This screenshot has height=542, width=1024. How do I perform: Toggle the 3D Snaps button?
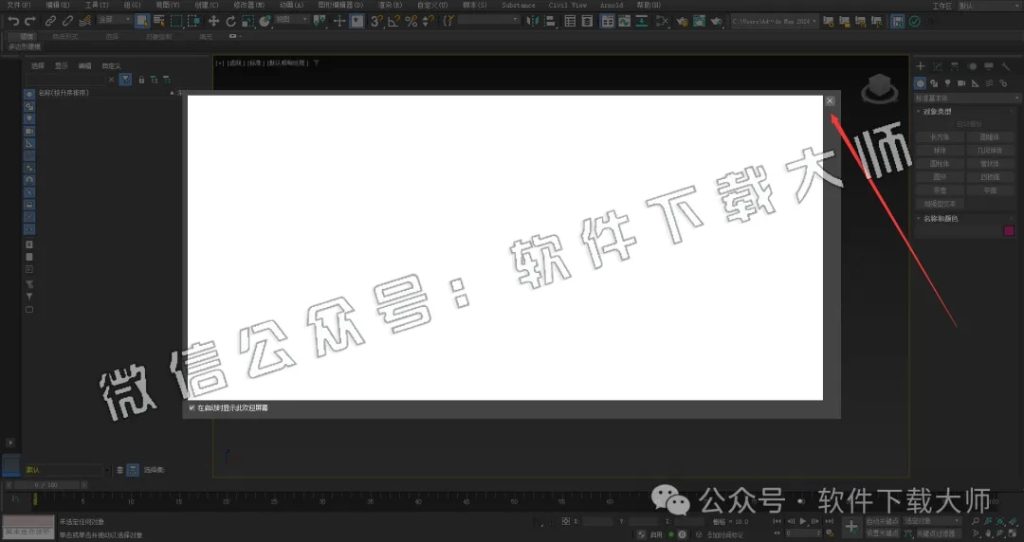pos(377,22)
